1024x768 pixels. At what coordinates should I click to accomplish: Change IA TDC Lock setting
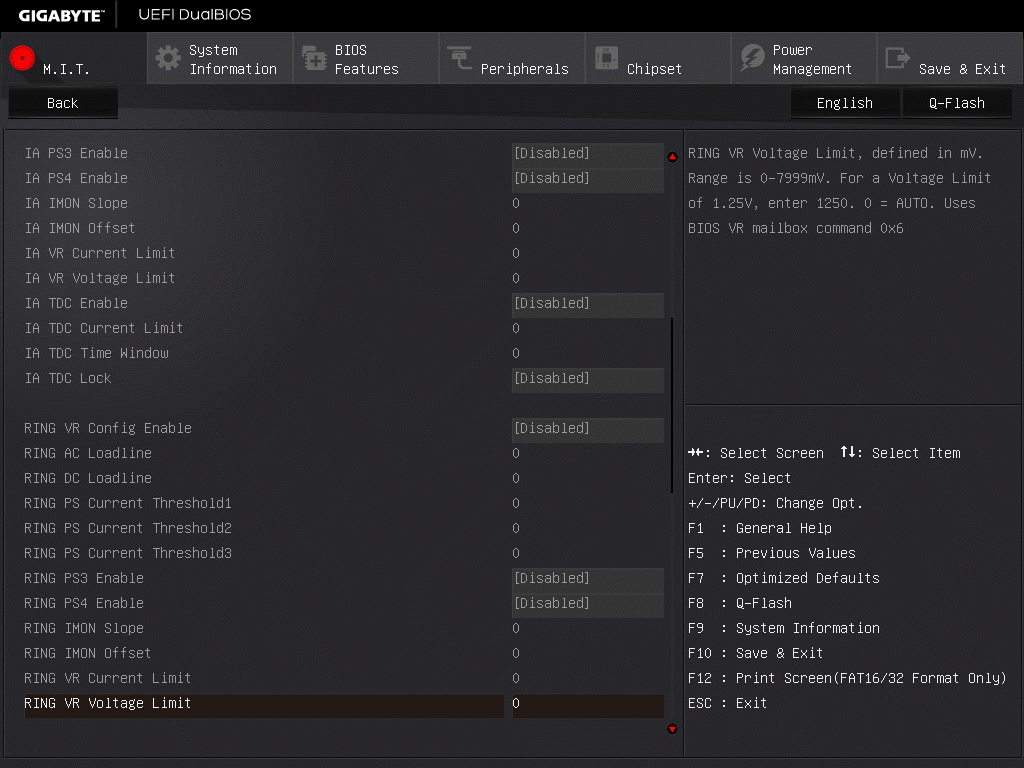pyautogui.click(x=588, y=379)
